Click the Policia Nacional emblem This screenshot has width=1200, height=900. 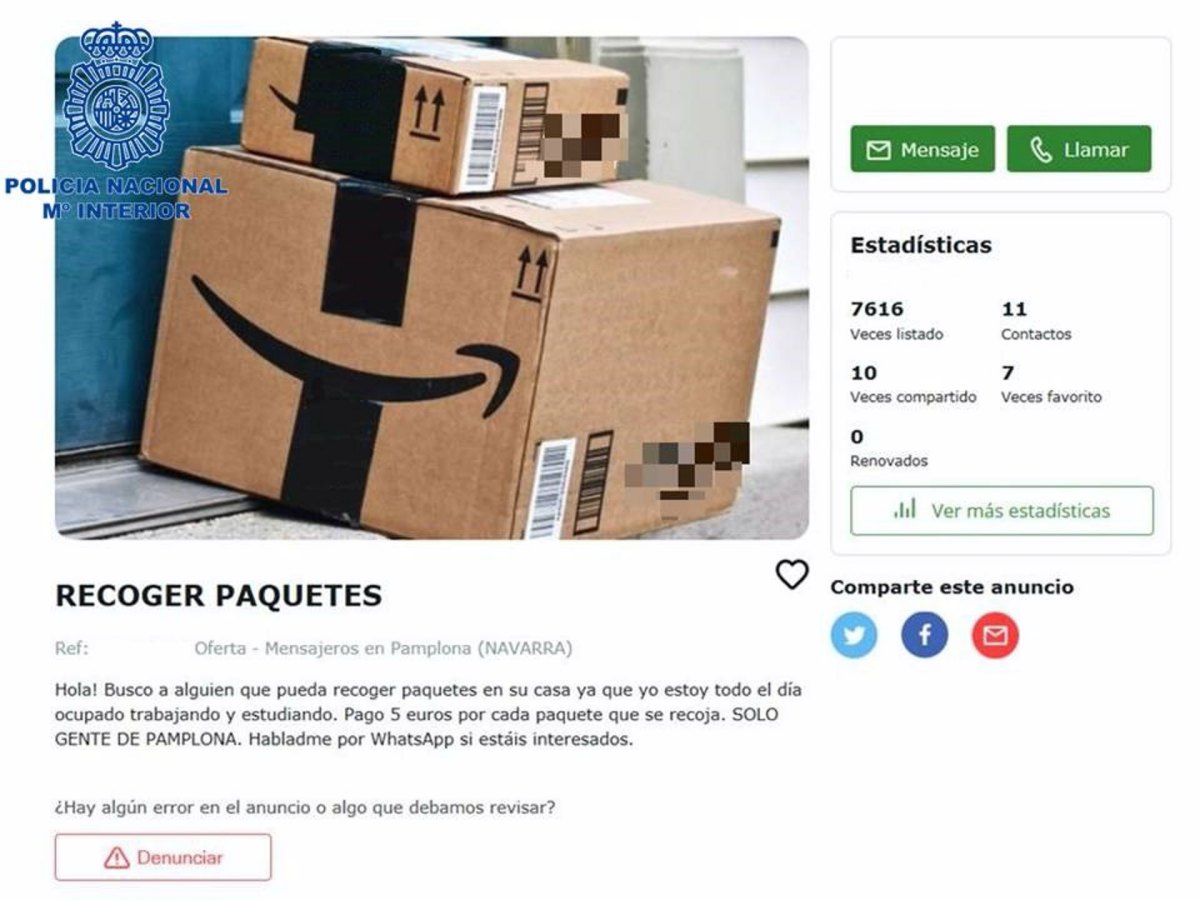click(x=117, y=96)
